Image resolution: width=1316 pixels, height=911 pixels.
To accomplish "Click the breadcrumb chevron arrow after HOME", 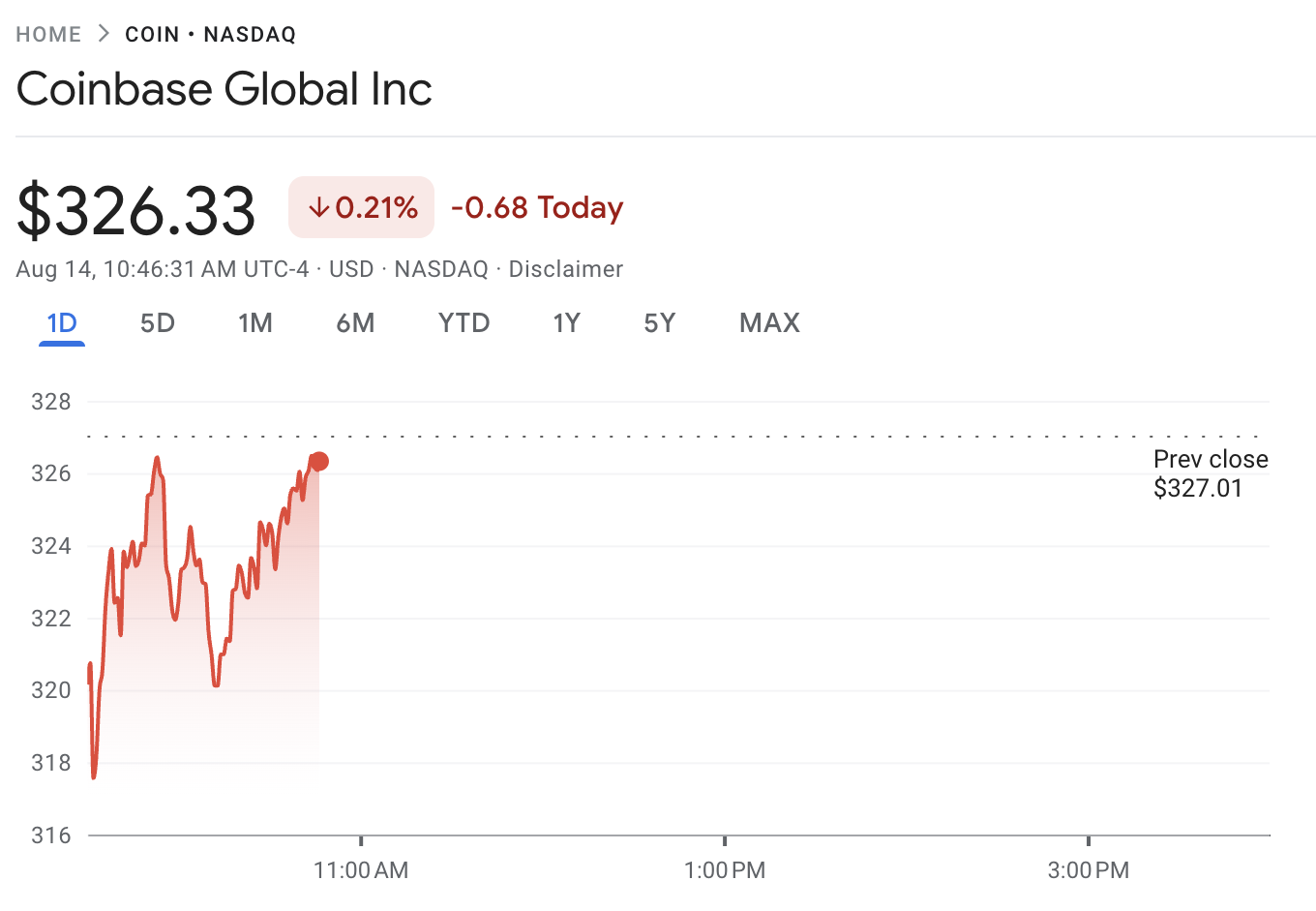I will pos(104,34).
